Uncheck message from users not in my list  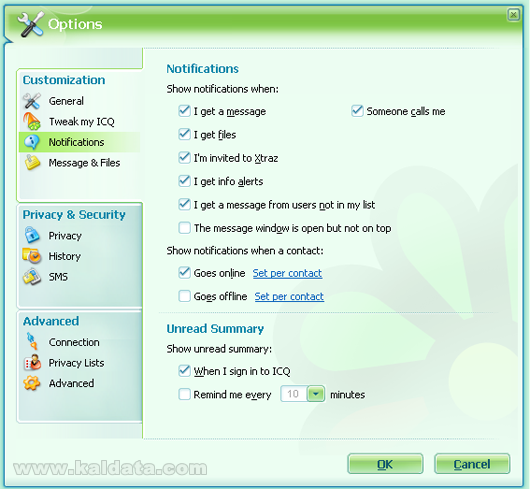pos(184,204)
